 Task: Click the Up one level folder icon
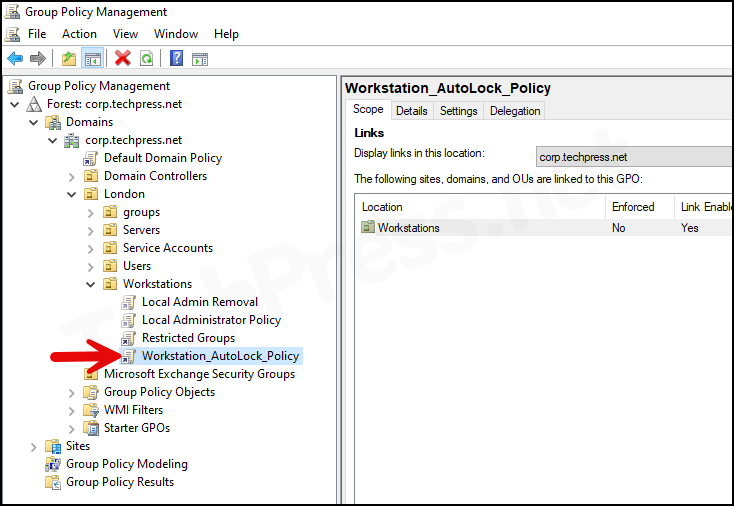[x=69, y=59]
